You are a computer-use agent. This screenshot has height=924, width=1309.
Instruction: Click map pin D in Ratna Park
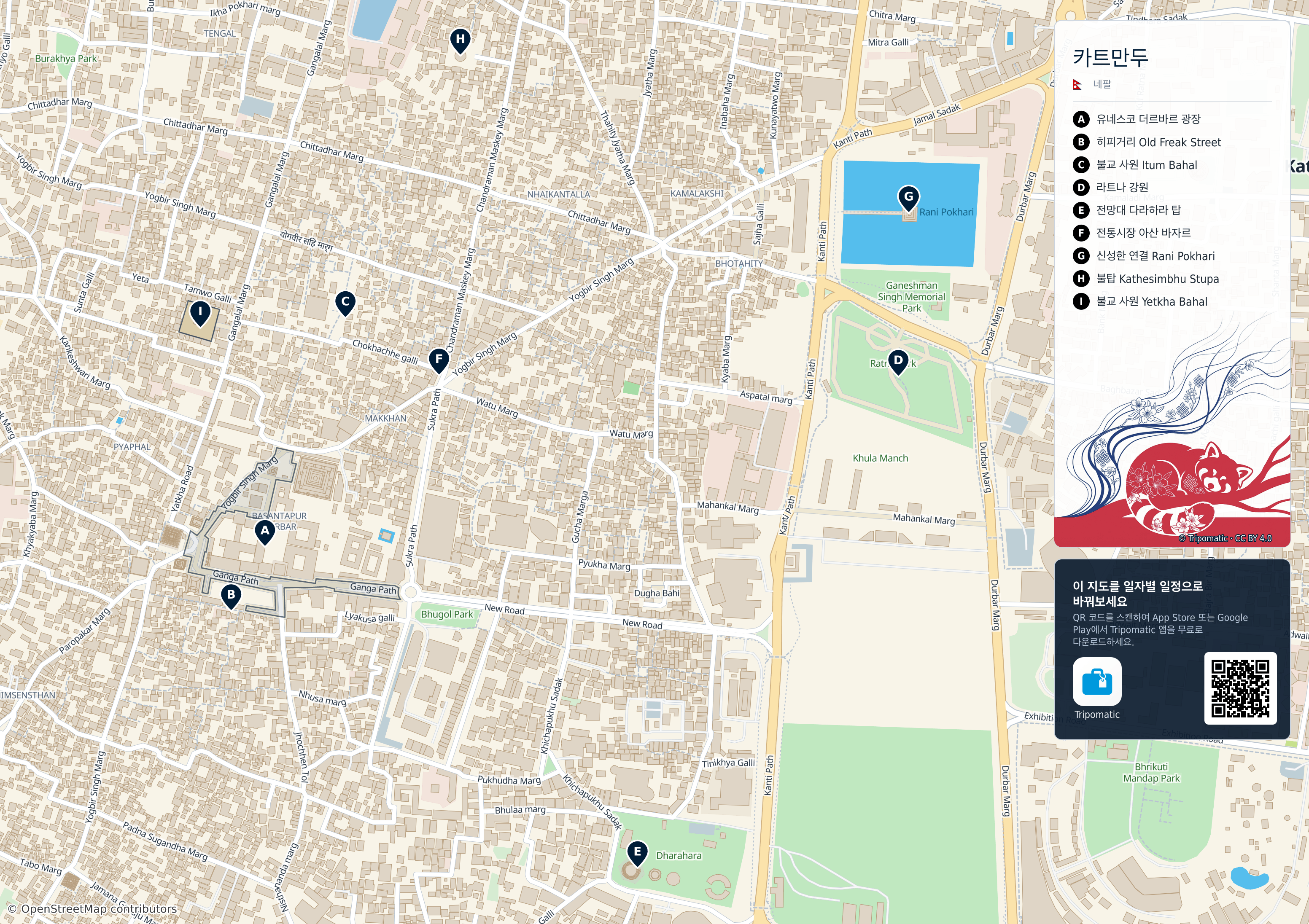coord(898,362)
